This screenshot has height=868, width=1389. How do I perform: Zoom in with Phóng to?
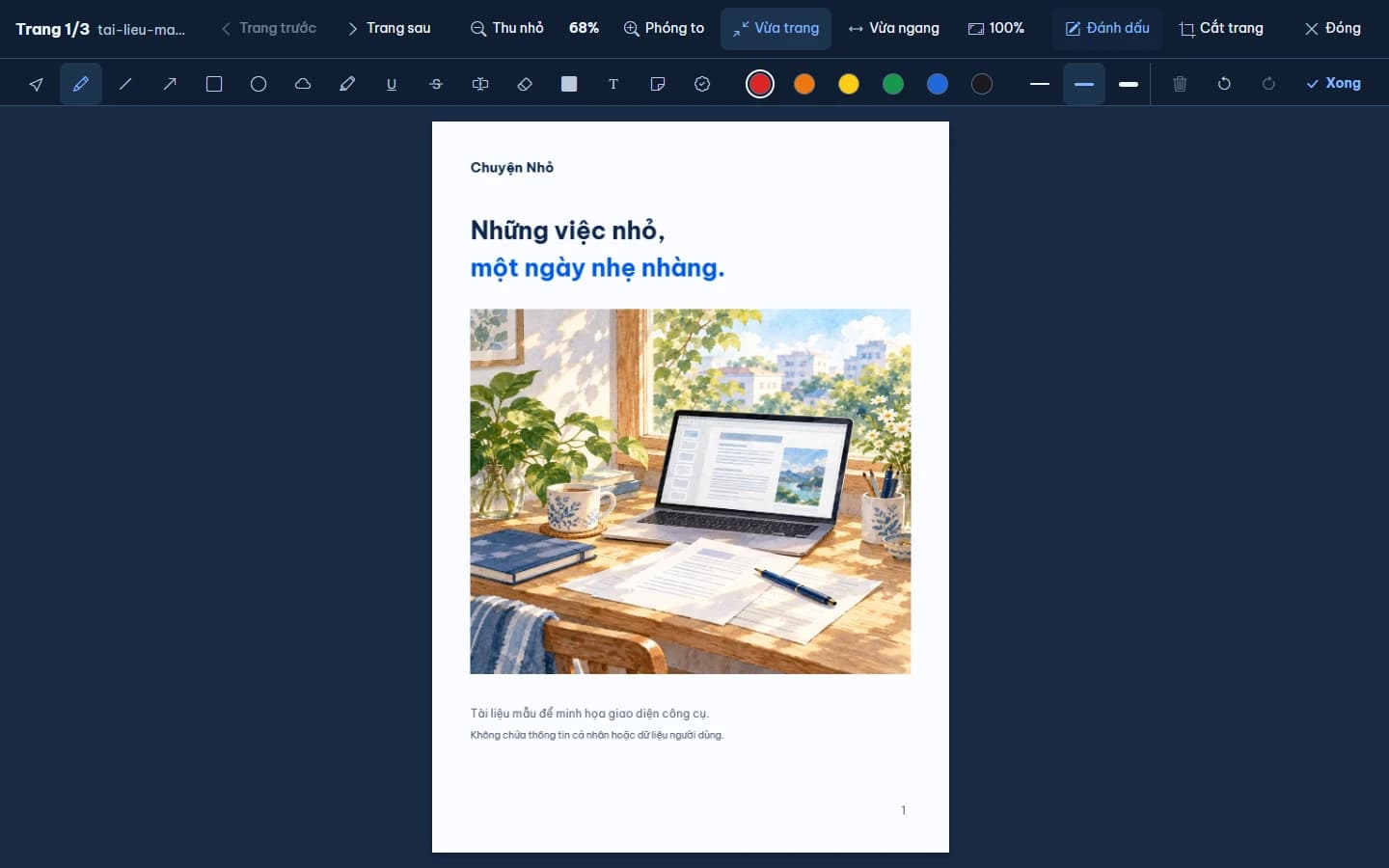664,29
